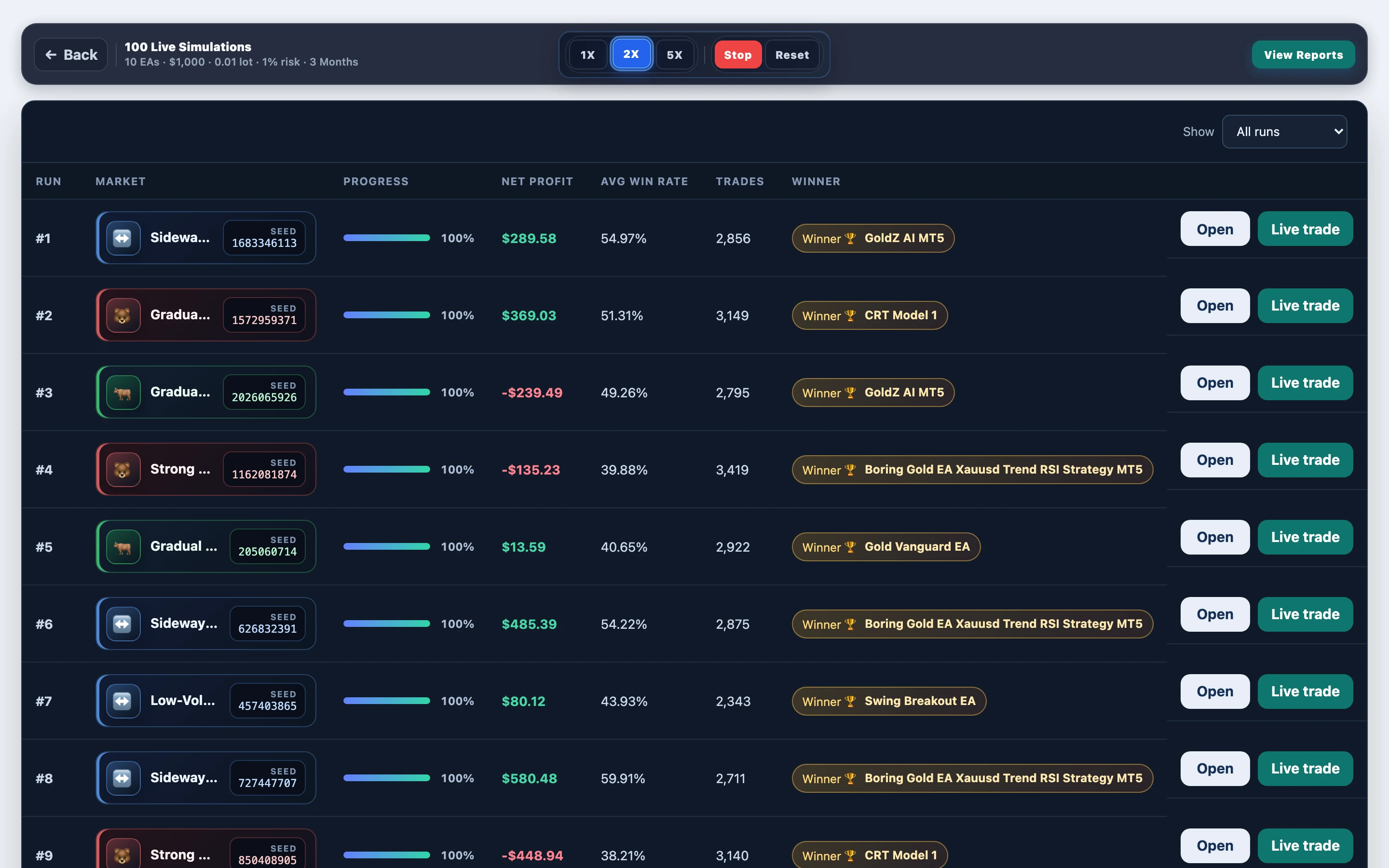Stop the live simulations
The image size is (1389, 868).
point(737,54)
